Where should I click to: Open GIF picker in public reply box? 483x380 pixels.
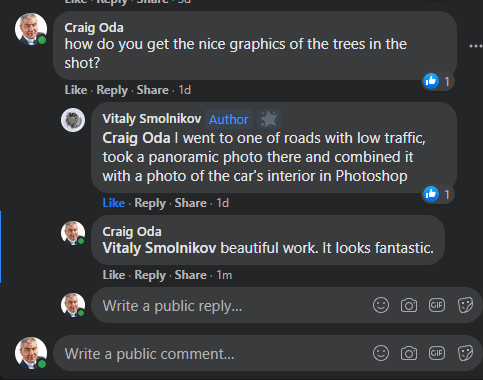[437, 305]
